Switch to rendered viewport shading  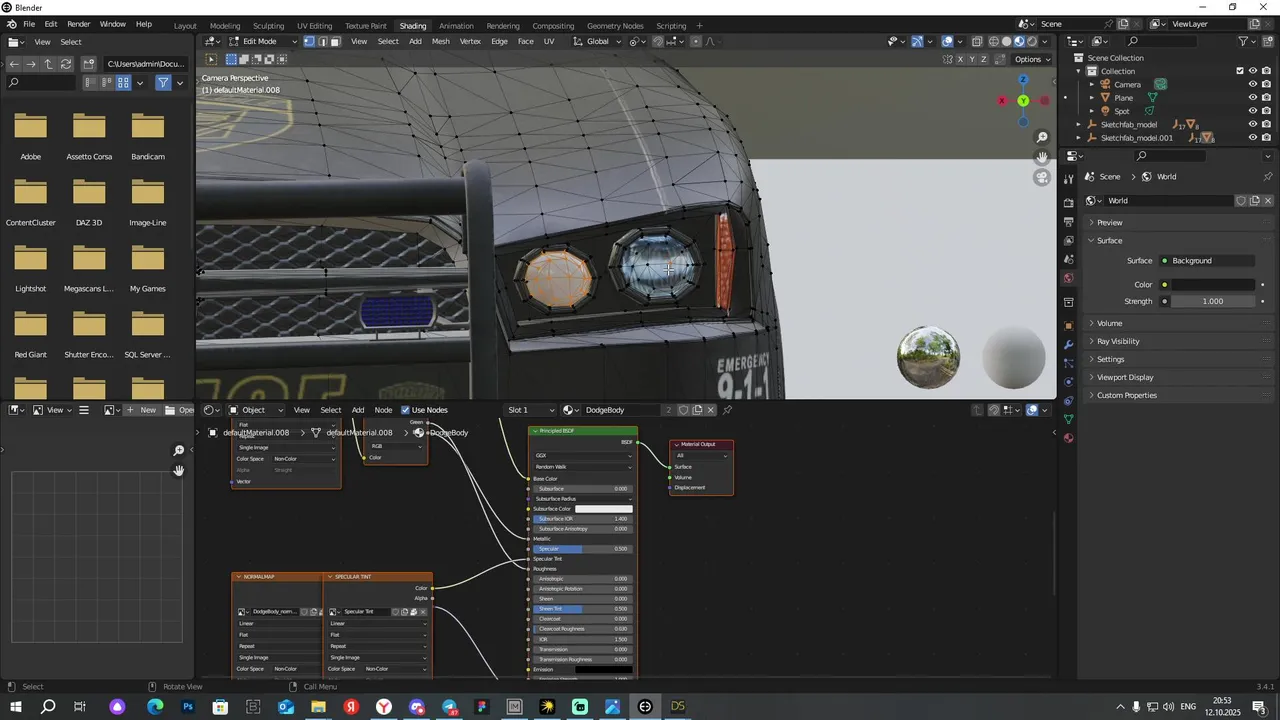[x=1032, y=41]
